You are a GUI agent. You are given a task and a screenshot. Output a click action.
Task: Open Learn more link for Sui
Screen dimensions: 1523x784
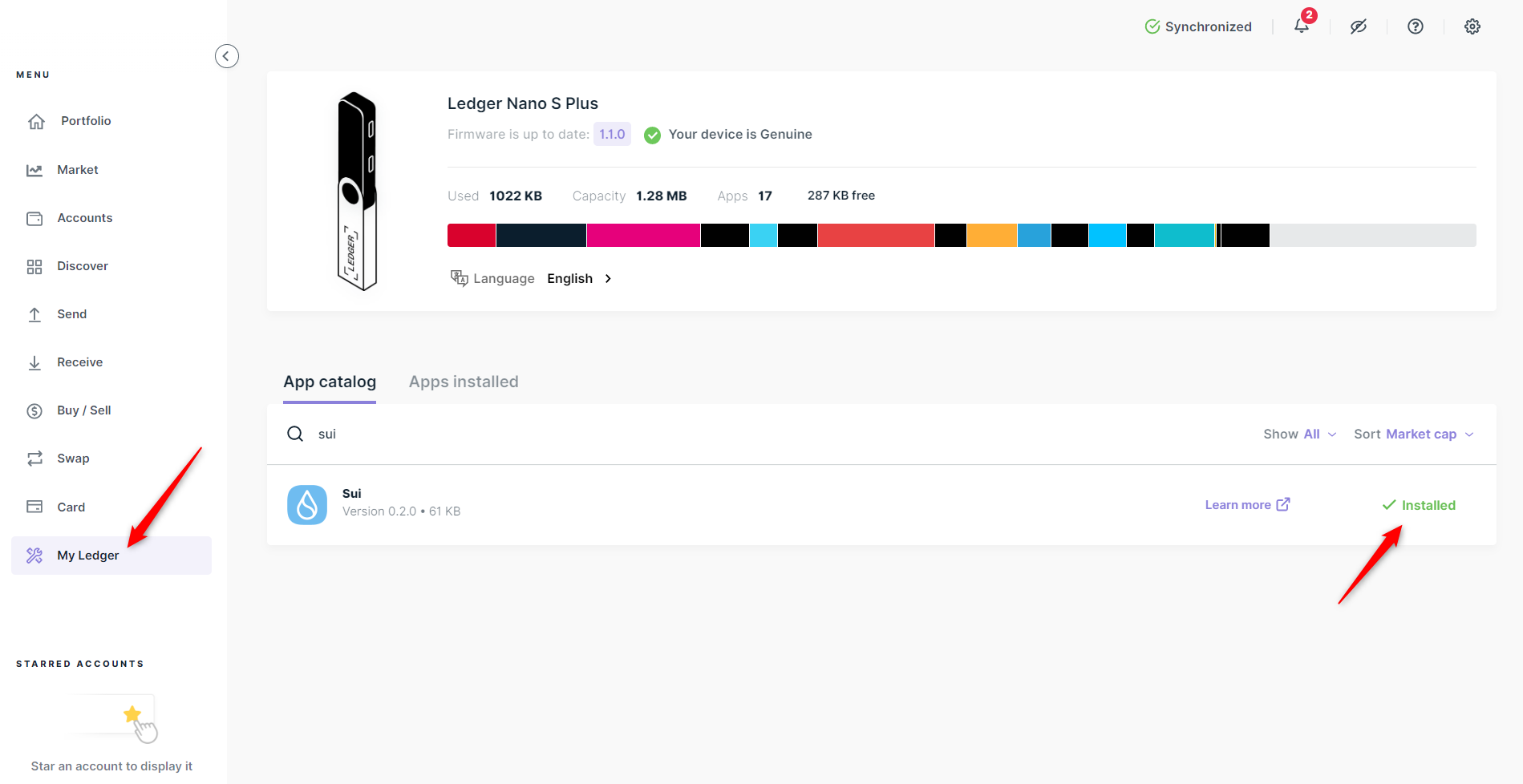1247,505
